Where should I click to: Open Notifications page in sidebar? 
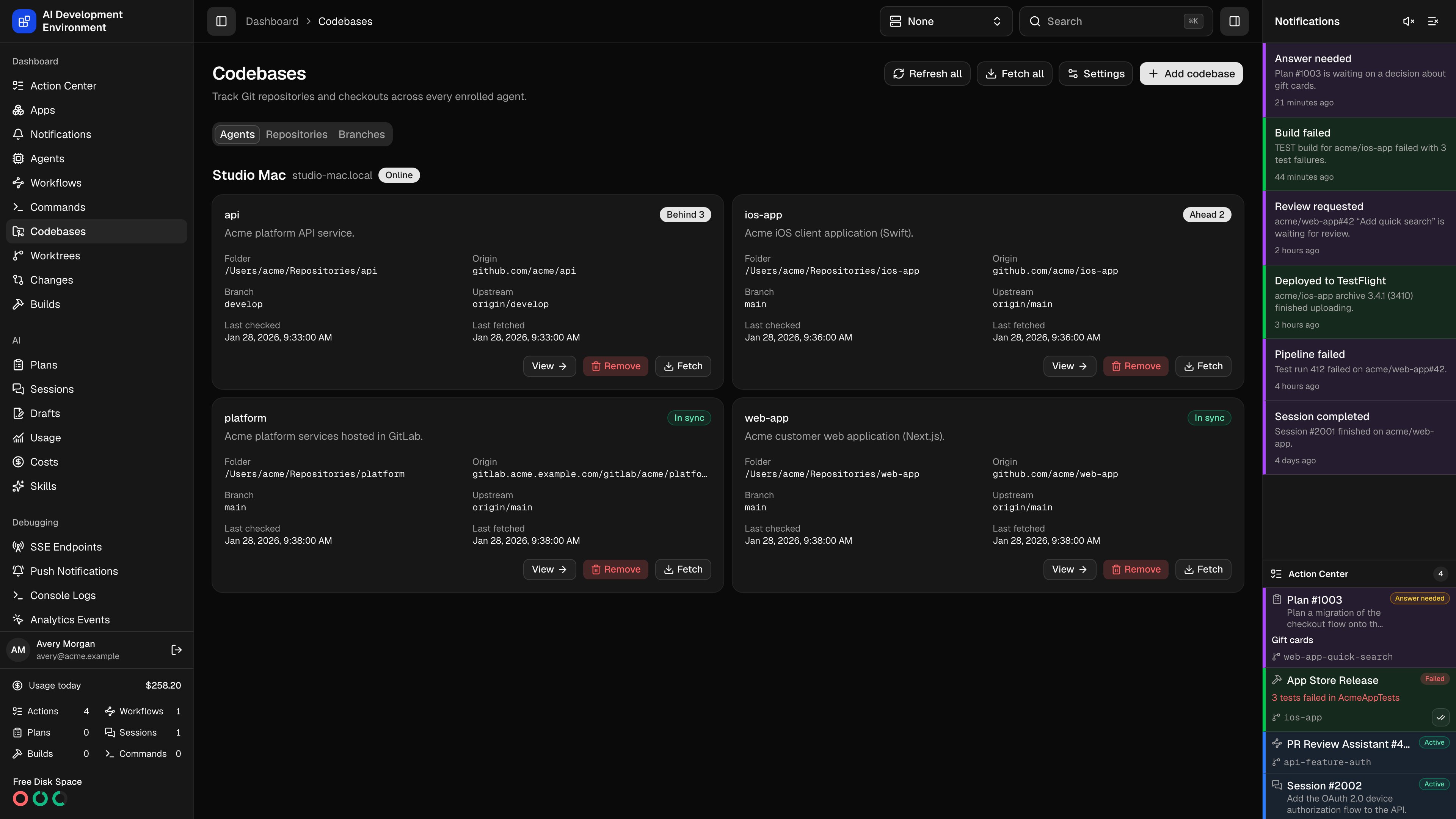click(97, 135)
